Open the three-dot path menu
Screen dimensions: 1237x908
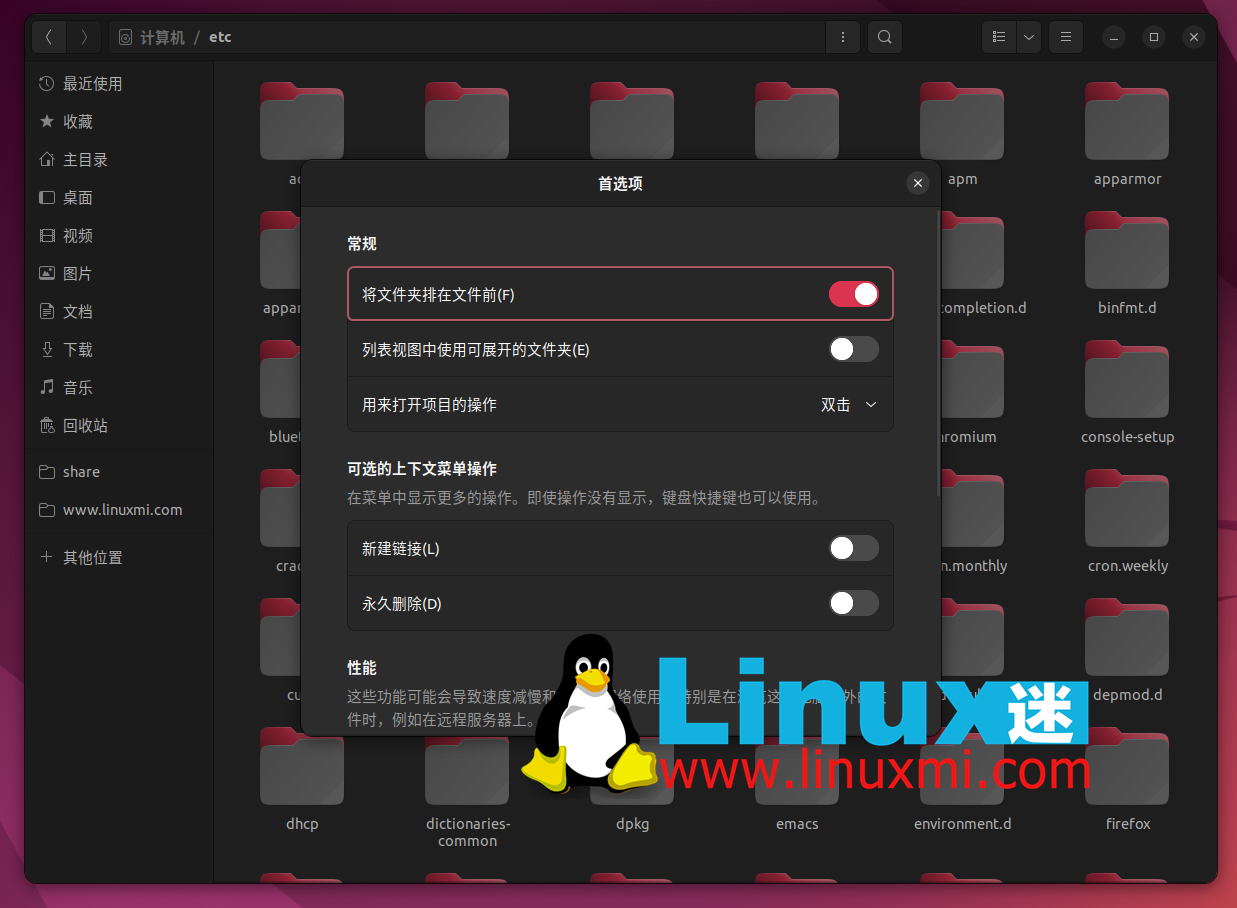tap(843, 37)
